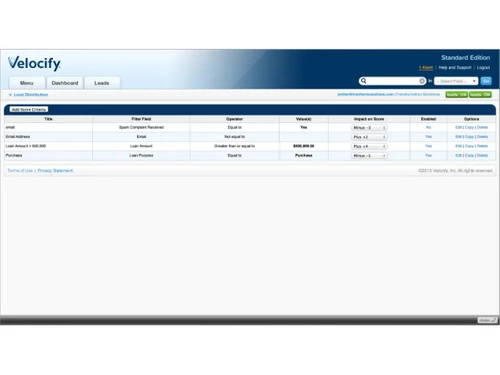500x375 pixels.
Task: Toggle Enabled 'No' for email row
Action: pyautogui.click(x=428, y=127)
